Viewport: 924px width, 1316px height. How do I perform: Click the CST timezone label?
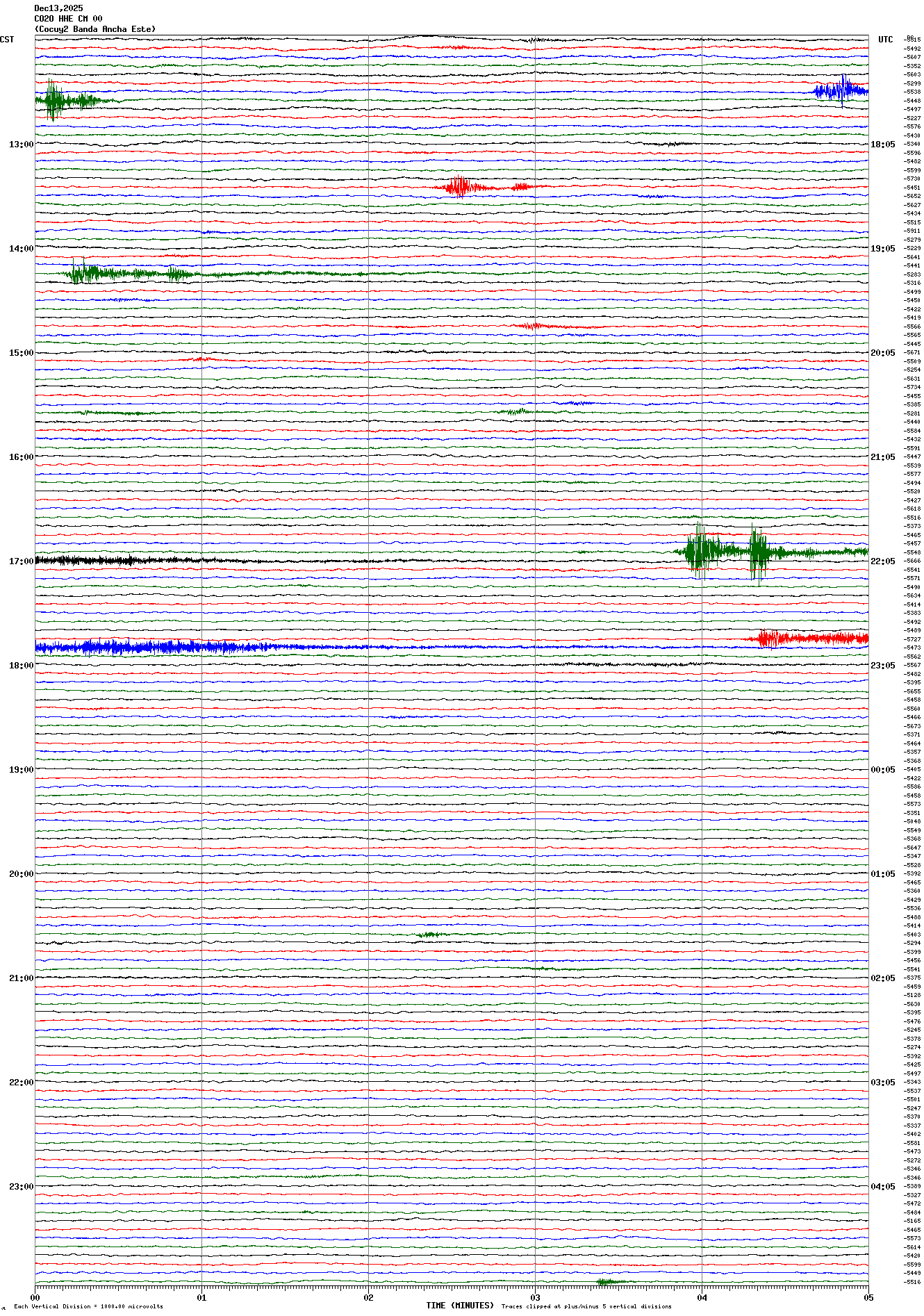click(x=7, y=40)
